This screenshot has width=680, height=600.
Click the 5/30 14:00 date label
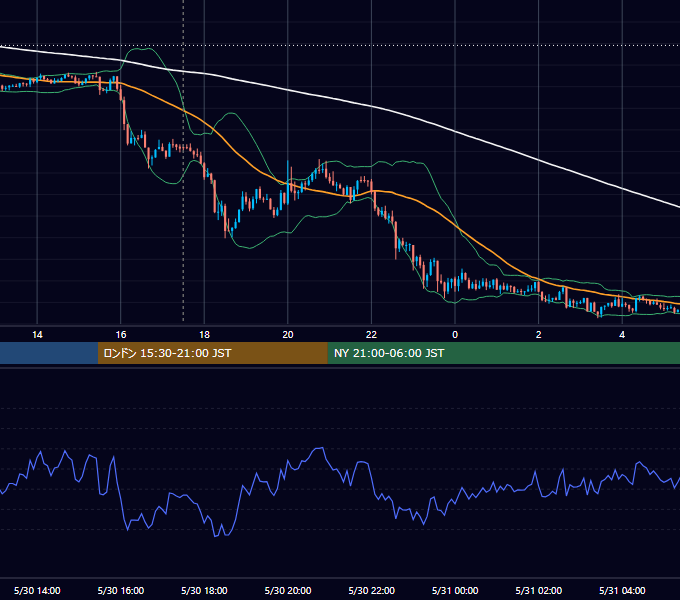[x=37, y=590]
